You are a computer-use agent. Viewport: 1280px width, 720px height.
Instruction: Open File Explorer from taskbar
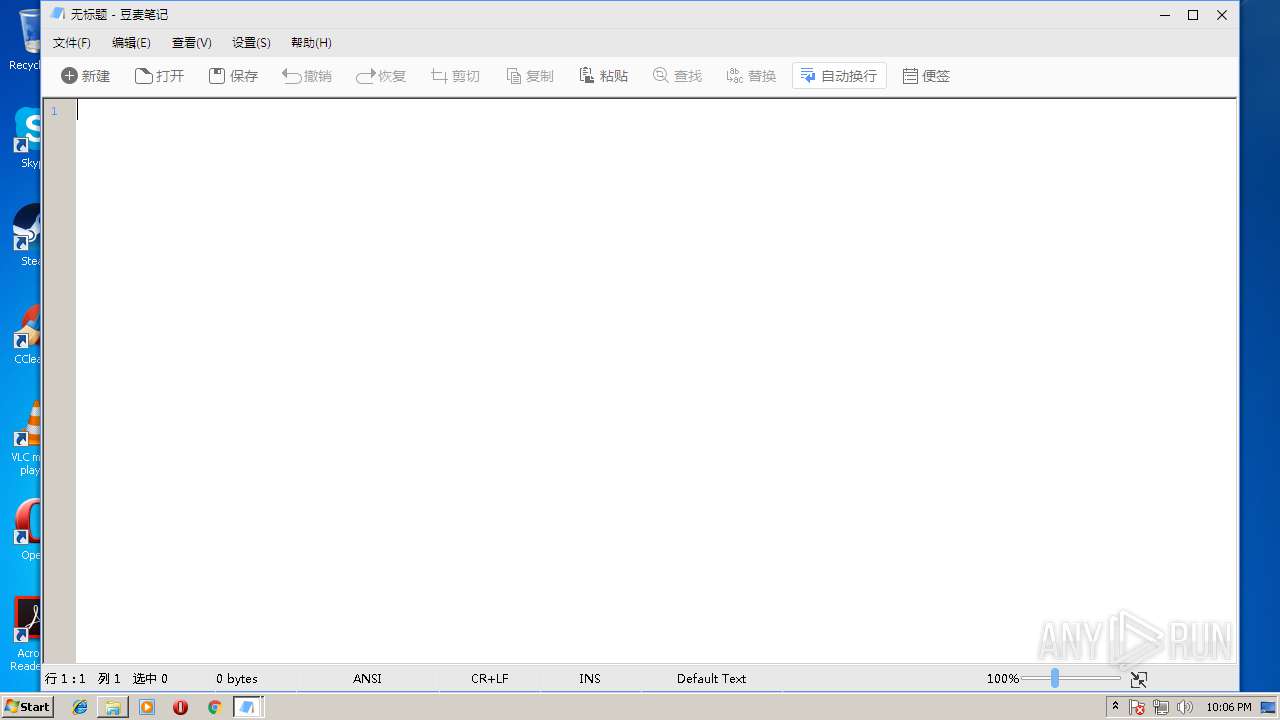113,707
